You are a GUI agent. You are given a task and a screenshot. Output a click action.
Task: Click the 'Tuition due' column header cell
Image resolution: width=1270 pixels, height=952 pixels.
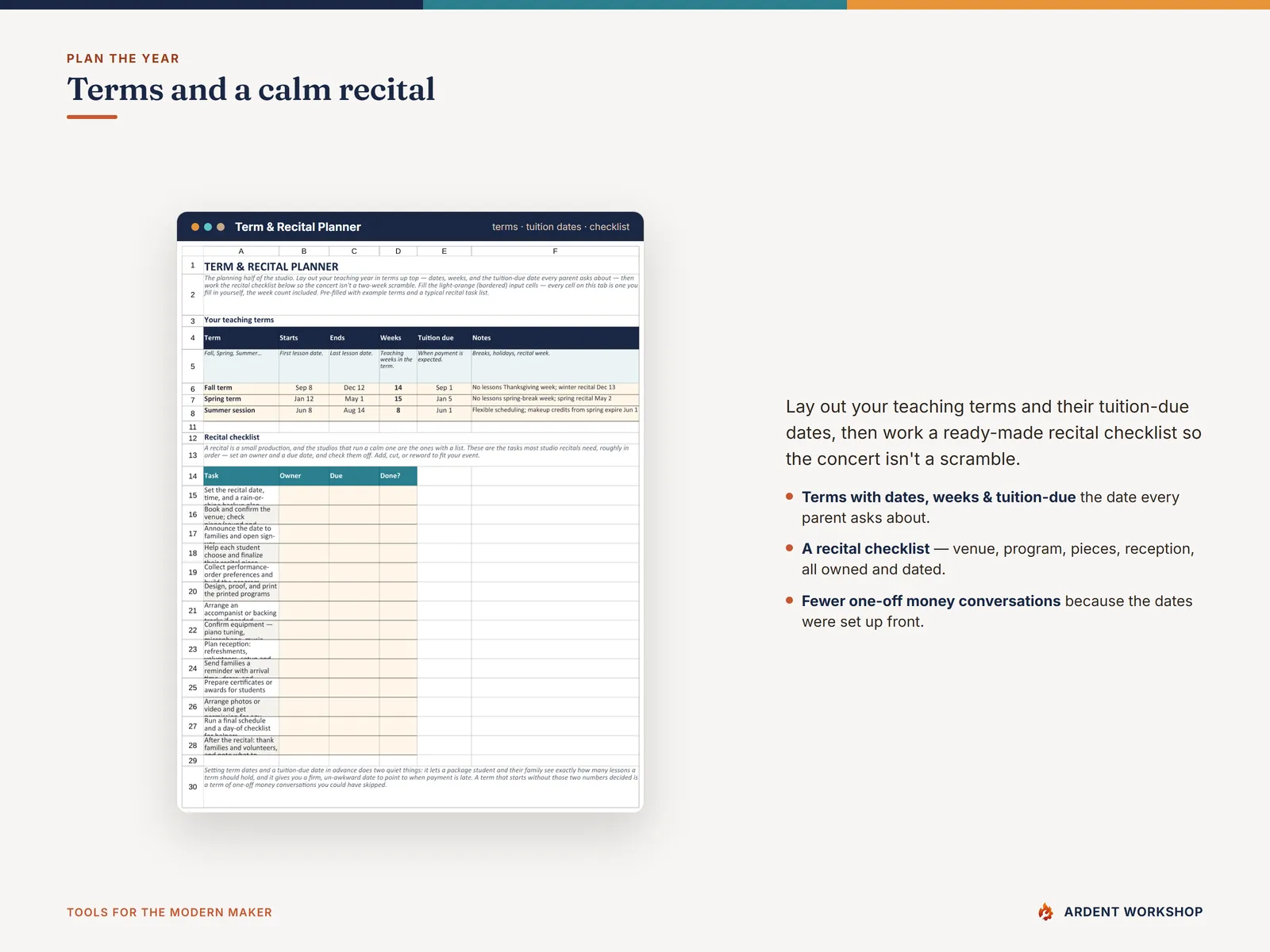[x=444, y=338]
